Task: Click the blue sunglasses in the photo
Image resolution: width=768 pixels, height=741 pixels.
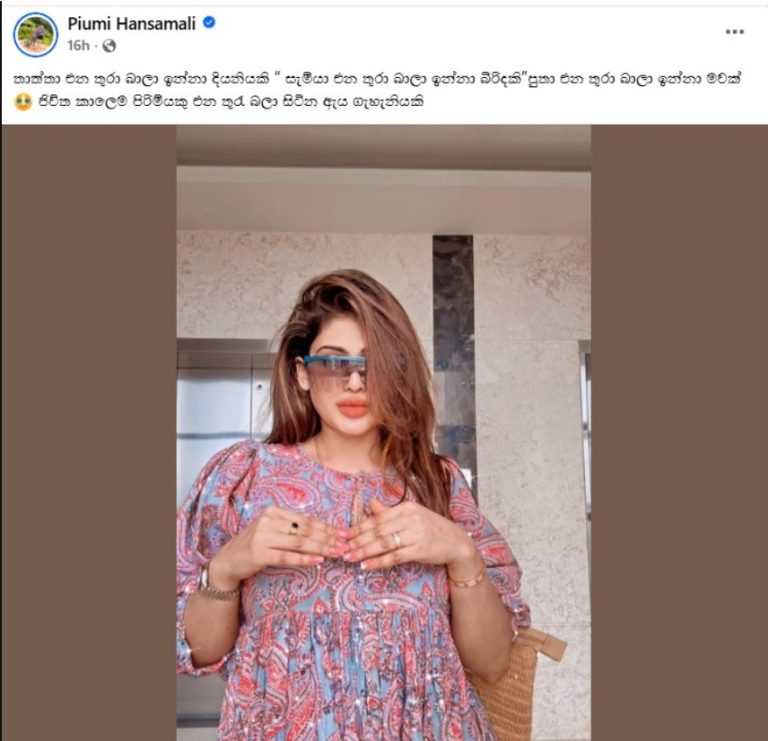Action: [336, 368]
